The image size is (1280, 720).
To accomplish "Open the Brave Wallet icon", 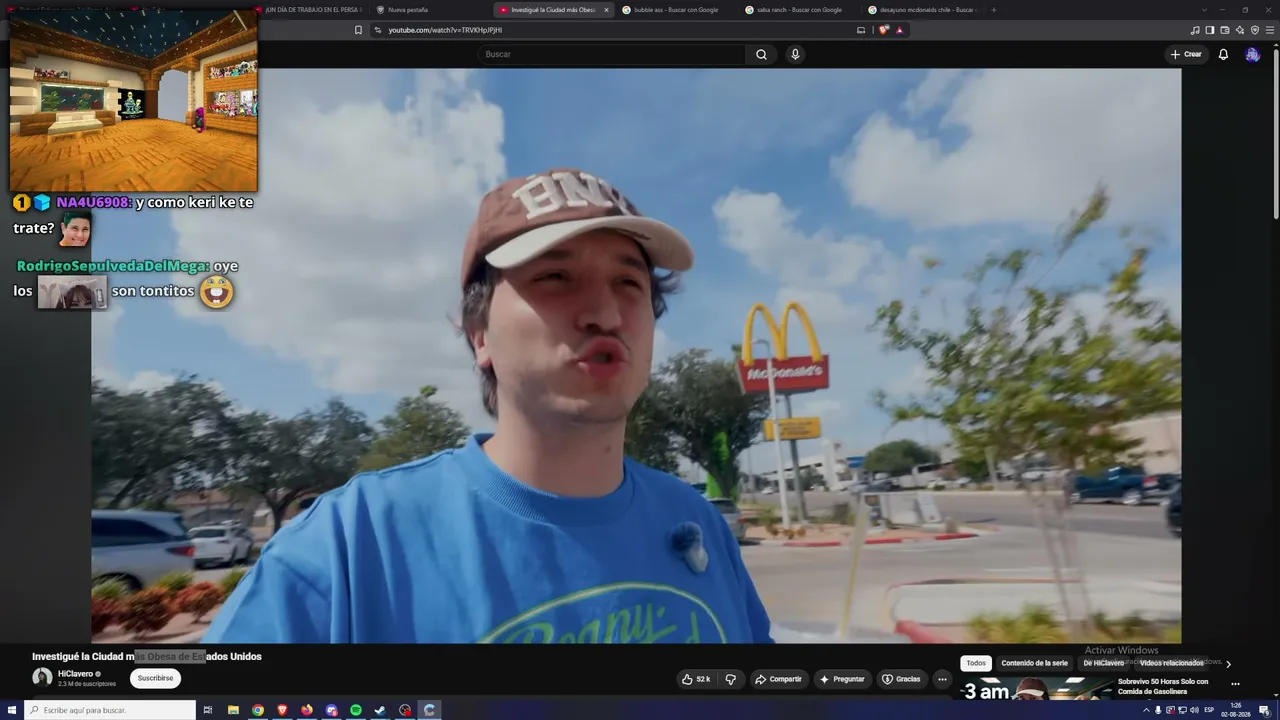I will (x=1225, y=30).
